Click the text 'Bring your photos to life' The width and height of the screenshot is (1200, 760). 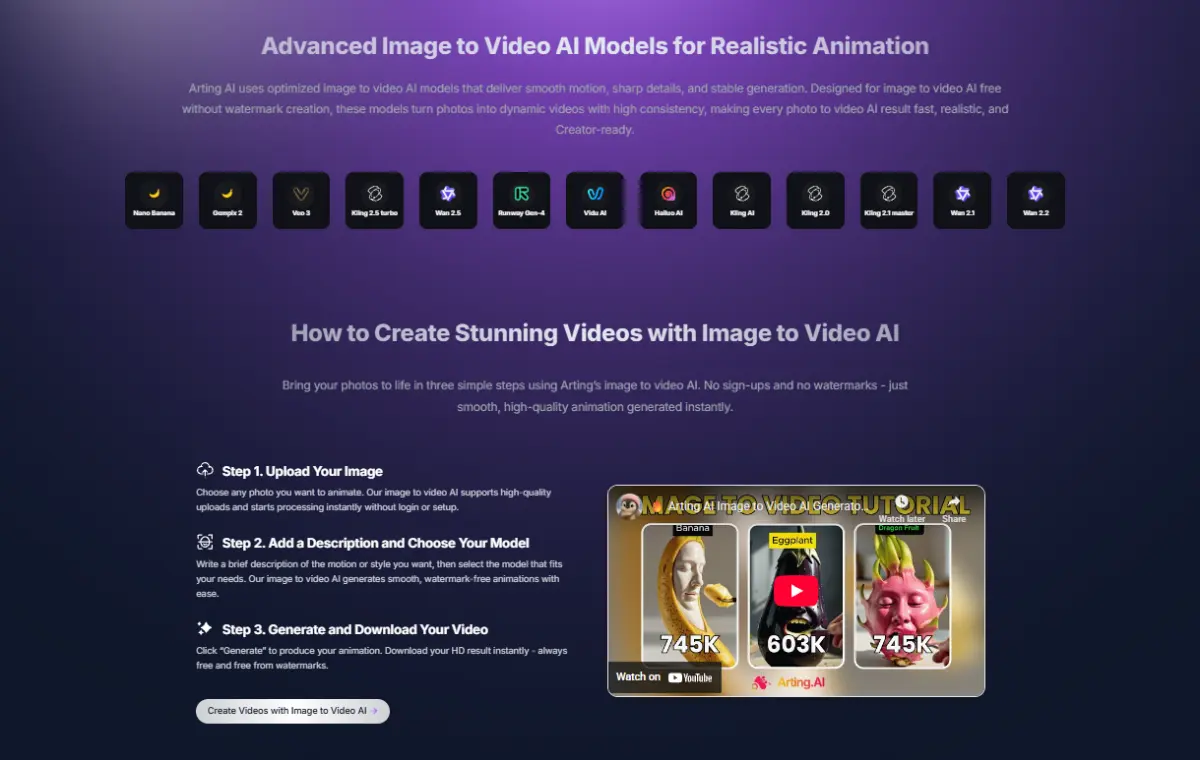(x=595, y=396)
